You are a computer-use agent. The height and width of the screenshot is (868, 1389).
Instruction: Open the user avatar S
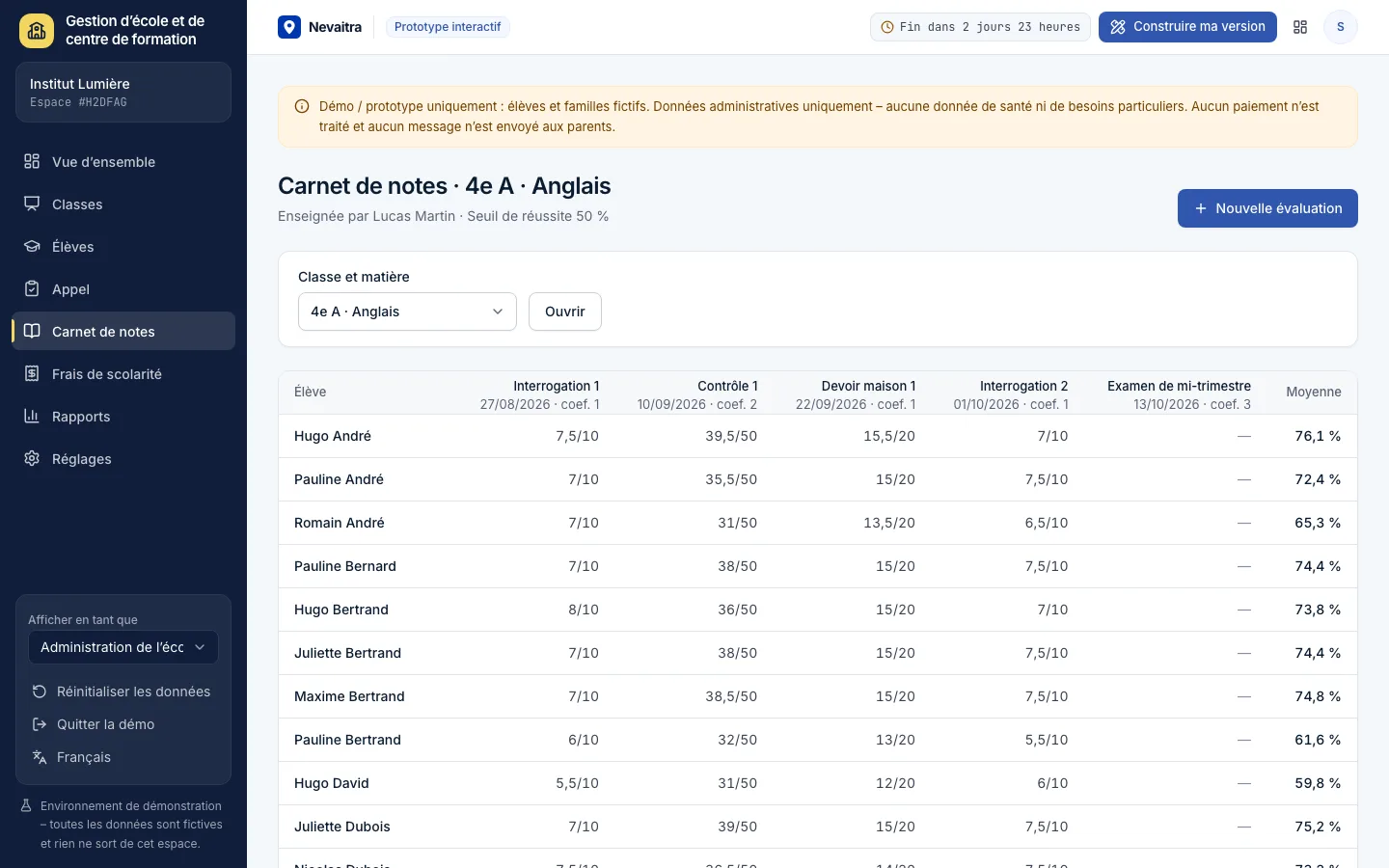[x=1340, y=27]
